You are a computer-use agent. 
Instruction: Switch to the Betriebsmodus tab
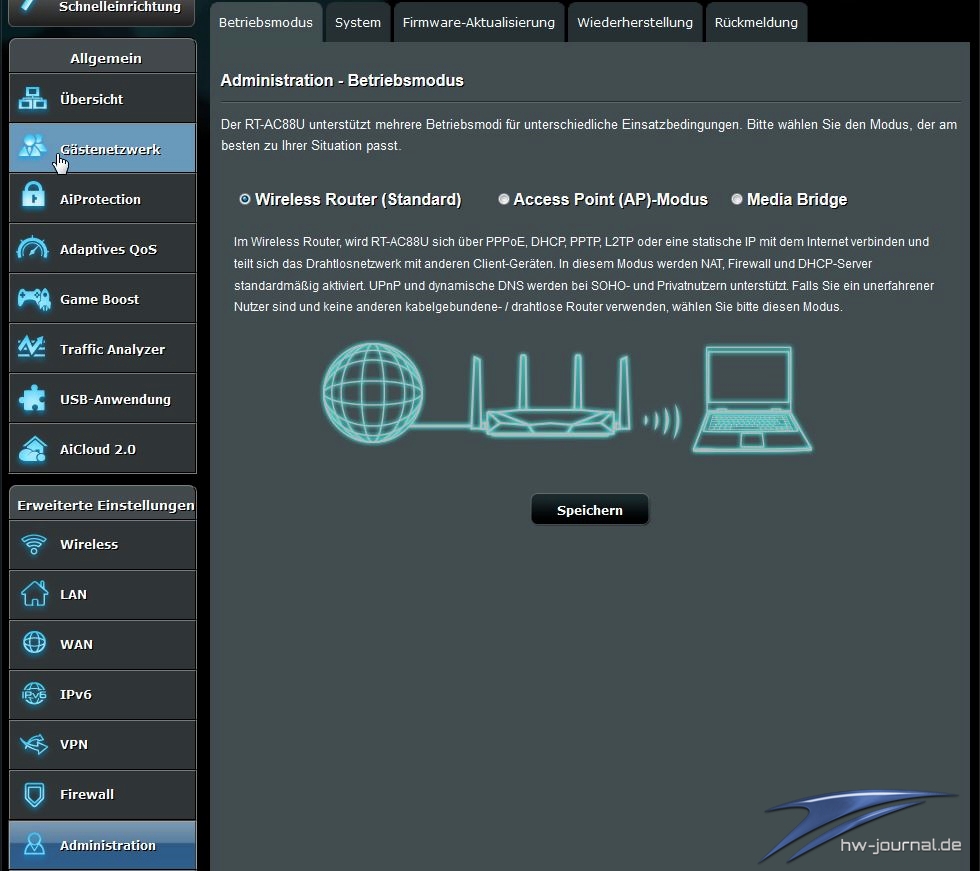click(266, 22)
